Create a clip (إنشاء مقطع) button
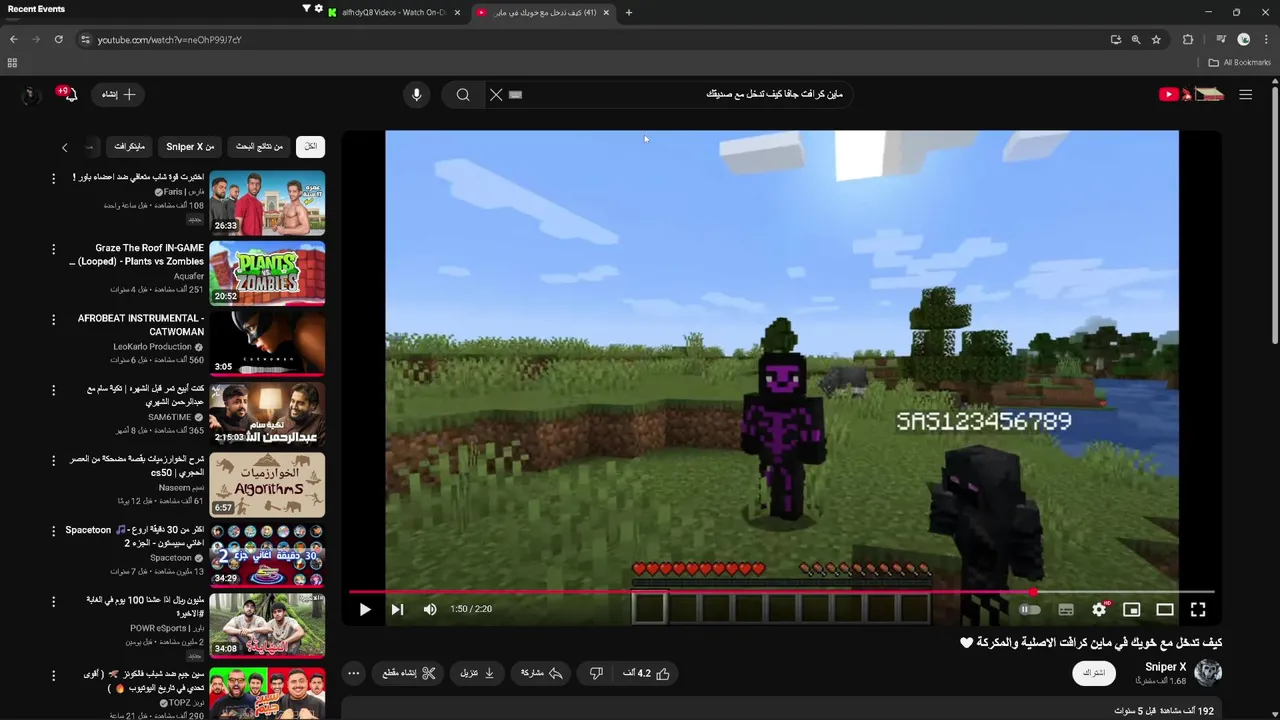The height and width of the screenshot is (720, 1280). [409, 673]
